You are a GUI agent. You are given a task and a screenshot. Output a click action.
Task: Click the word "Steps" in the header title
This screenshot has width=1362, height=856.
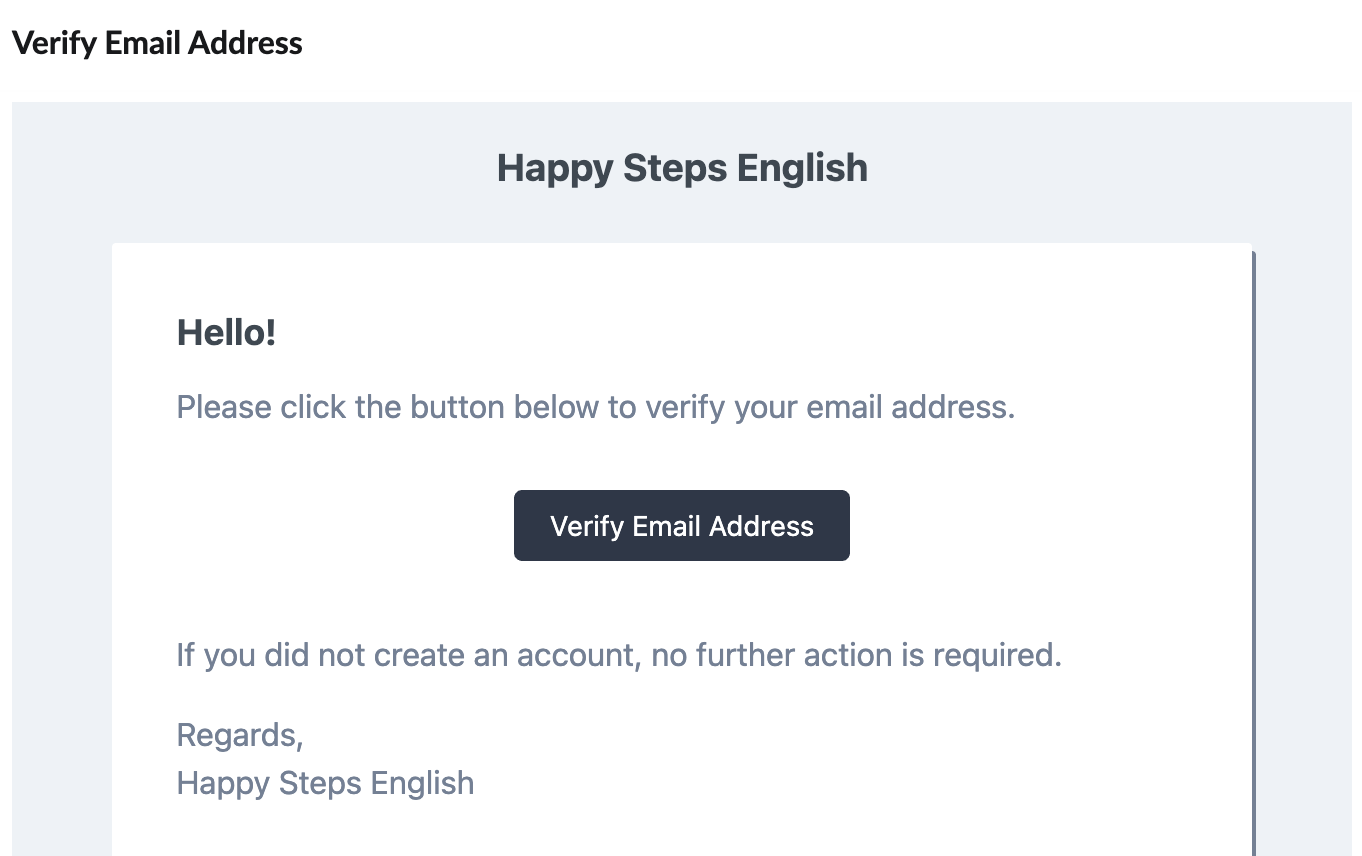point(675,168)
